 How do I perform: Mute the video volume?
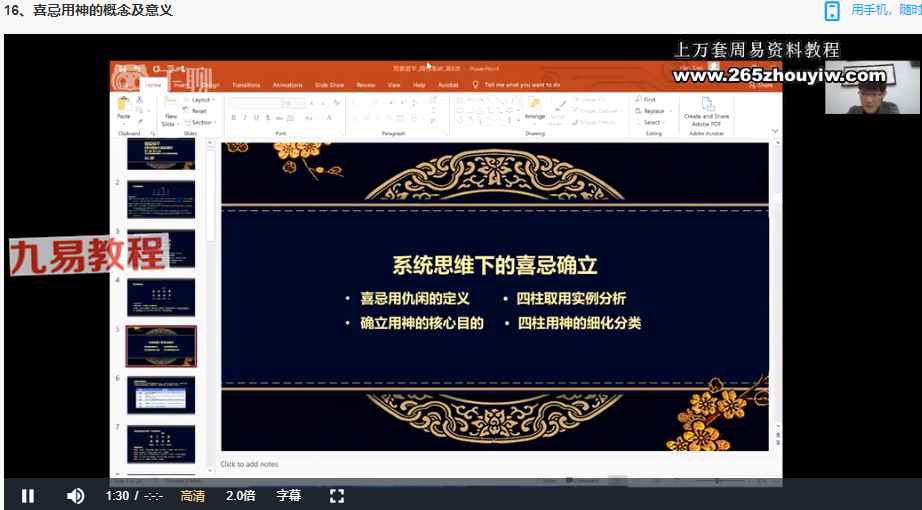point(75,495)
